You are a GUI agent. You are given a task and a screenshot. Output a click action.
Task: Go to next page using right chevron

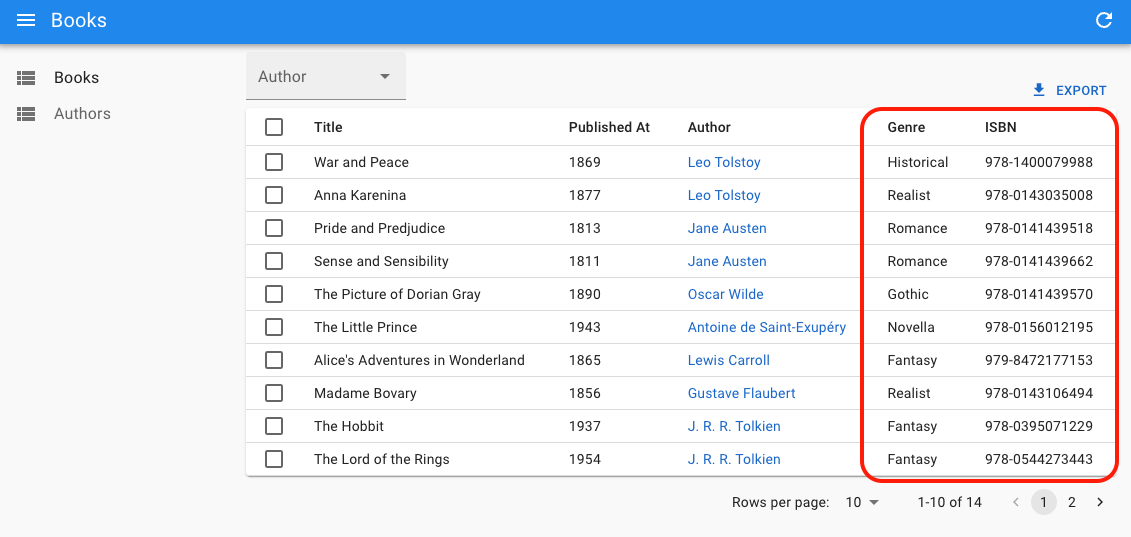point(1100,502)
